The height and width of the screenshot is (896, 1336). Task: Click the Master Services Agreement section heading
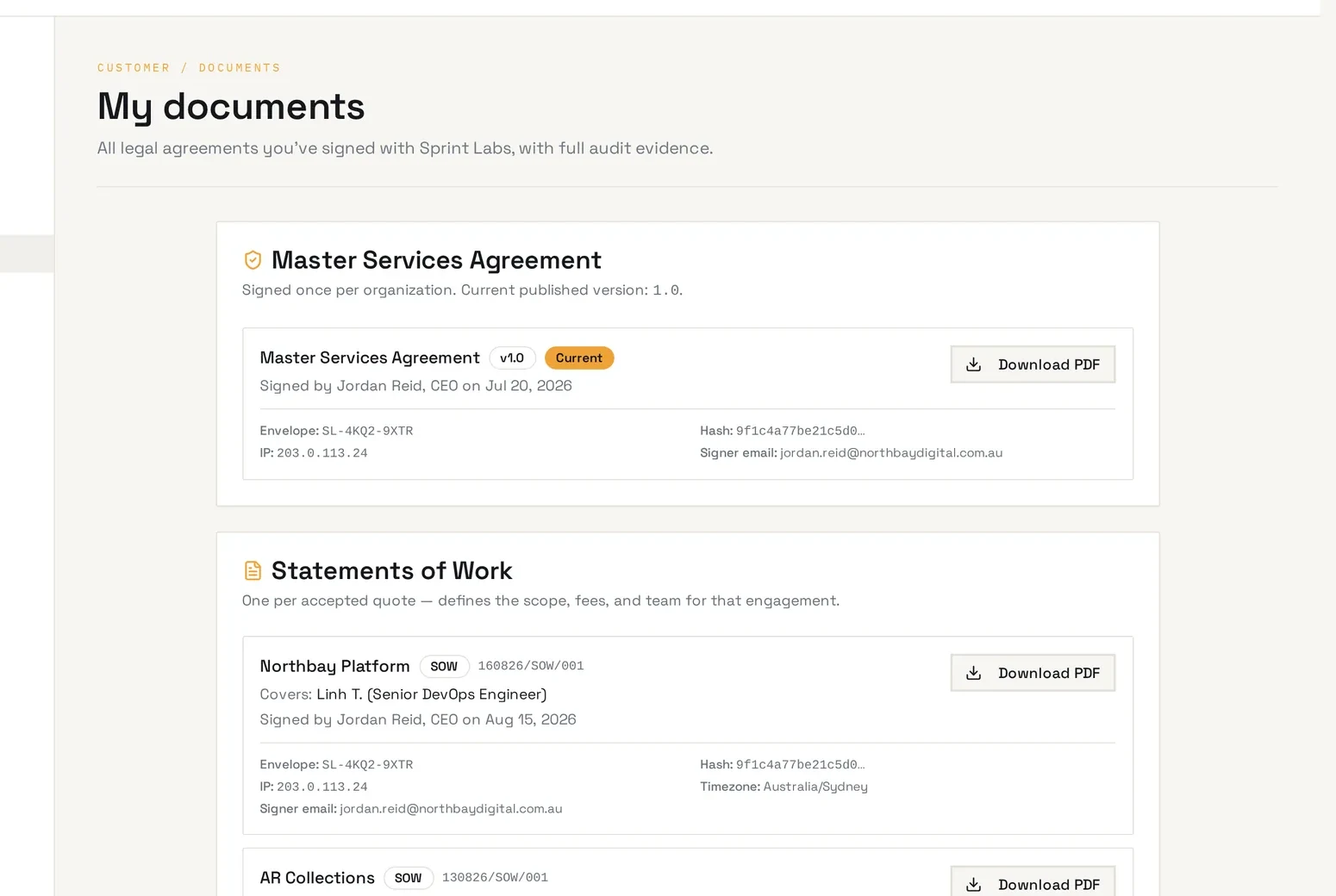436,260
